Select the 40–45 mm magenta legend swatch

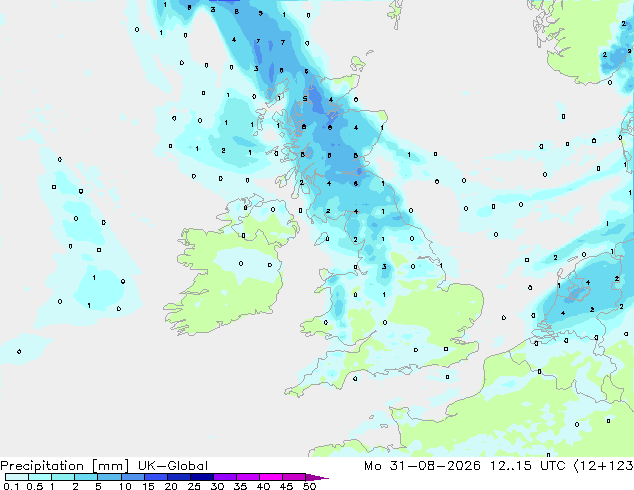click(271, 477)
